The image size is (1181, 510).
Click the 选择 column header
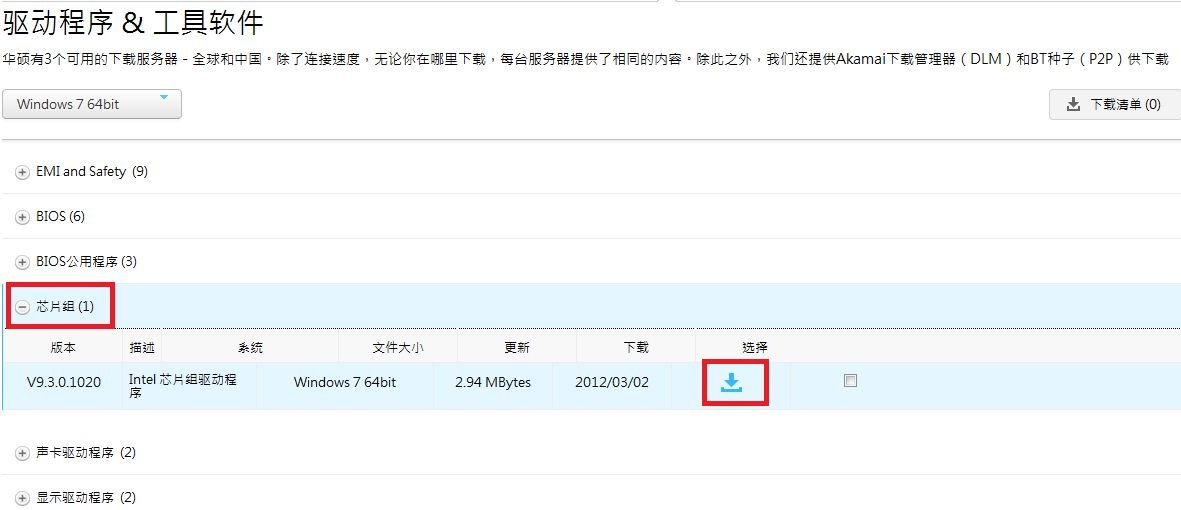coord(755,348)
